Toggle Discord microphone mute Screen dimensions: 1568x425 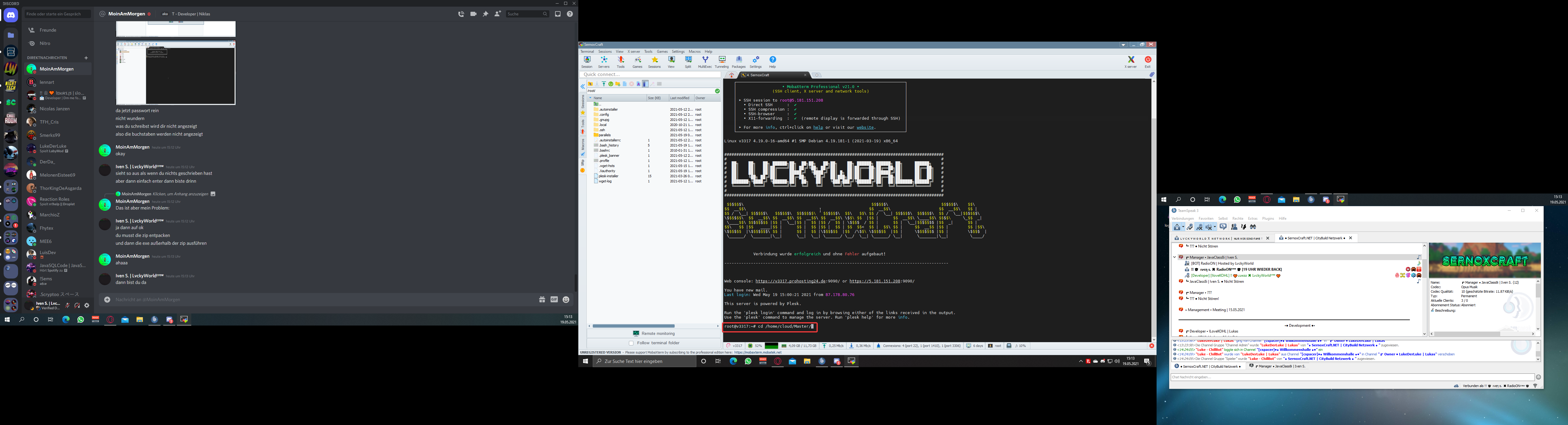click(x=68, y=306)
